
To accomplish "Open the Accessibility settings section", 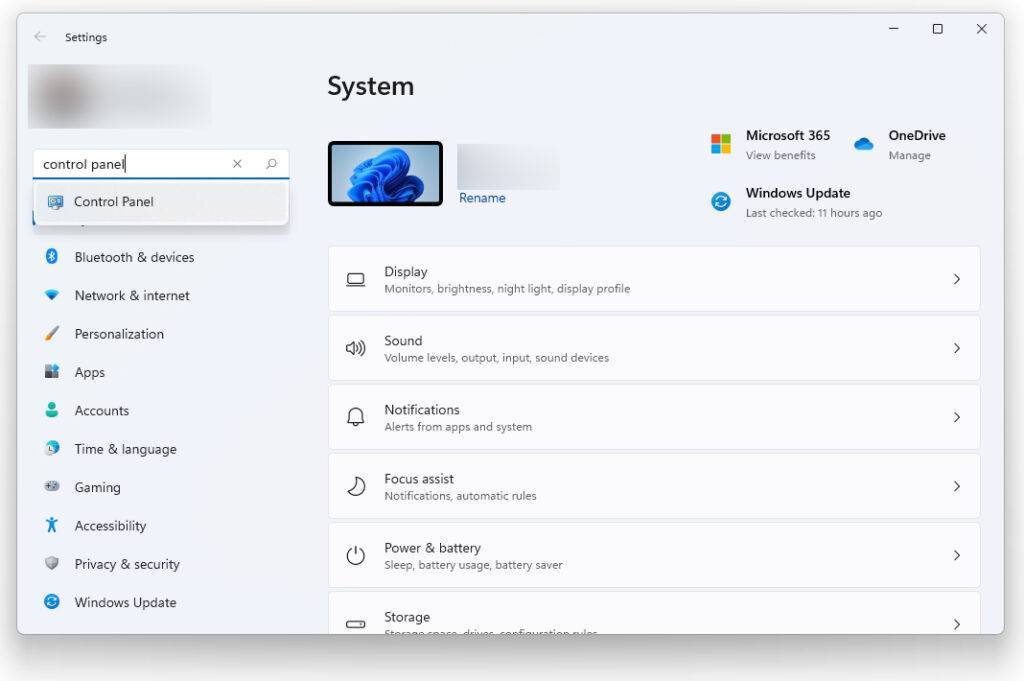I will coord(161,526).
